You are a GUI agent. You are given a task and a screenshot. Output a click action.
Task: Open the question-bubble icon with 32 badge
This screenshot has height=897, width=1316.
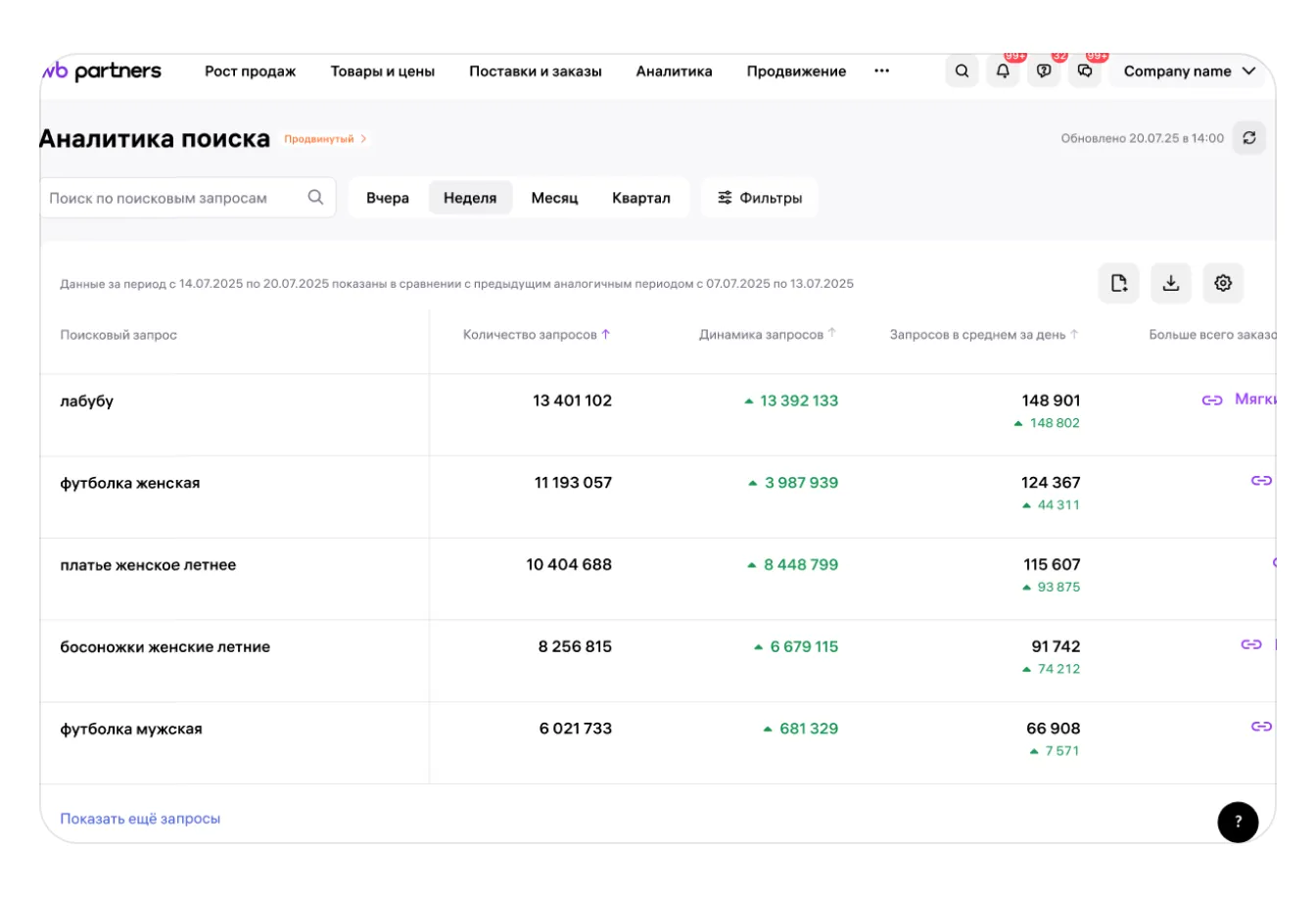pyautogui.click(x=1044, y=71)
